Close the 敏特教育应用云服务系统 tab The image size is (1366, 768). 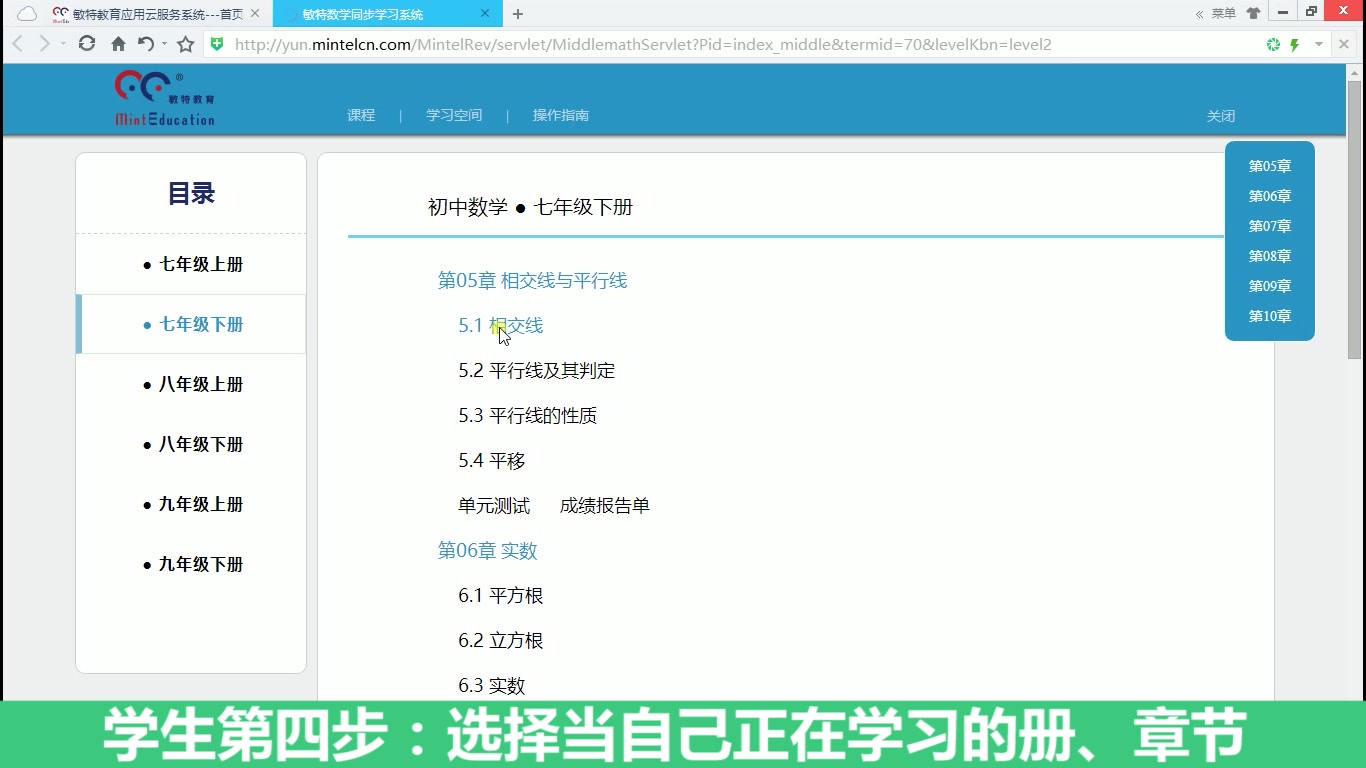pos(255,14)
